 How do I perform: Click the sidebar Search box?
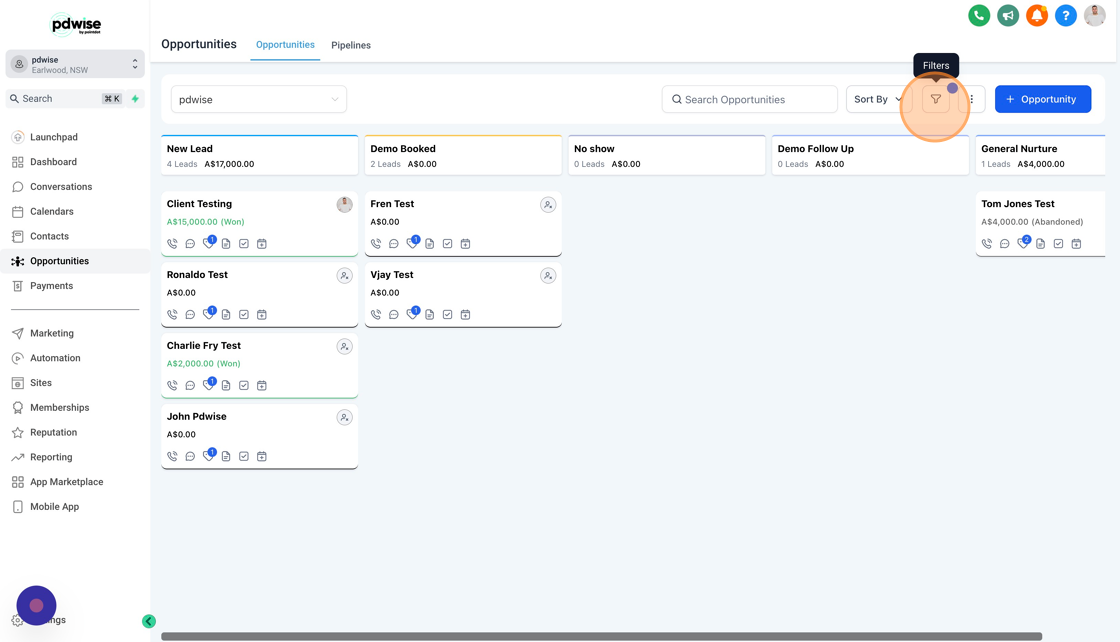pos(64,99)
